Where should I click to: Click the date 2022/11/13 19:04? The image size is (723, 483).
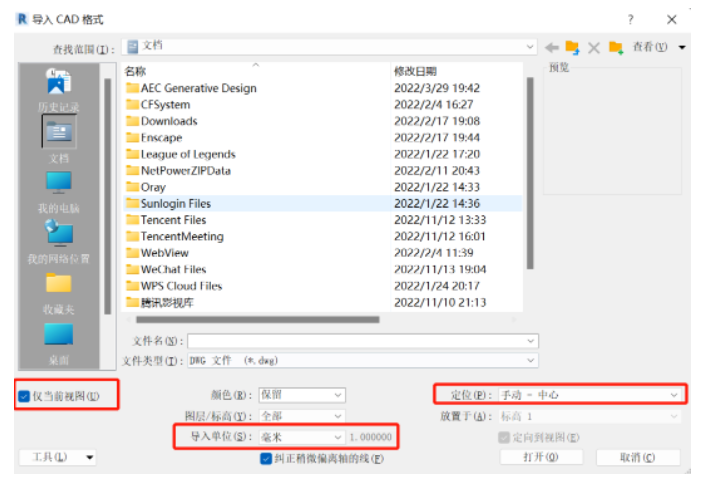tap(440, 269)
